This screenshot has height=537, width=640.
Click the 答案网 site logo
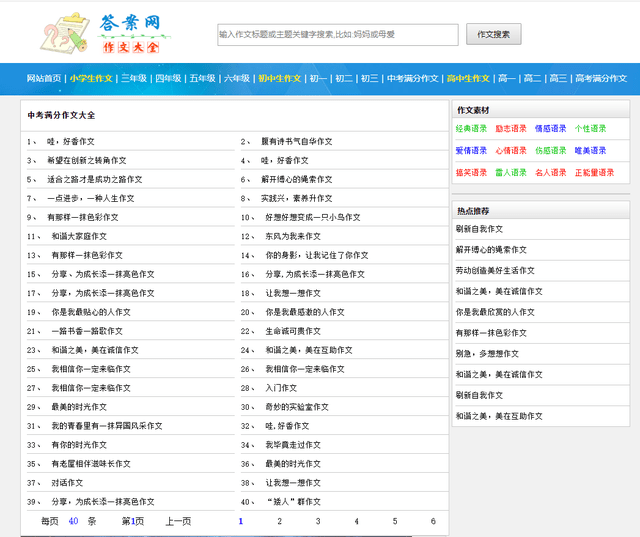pos(105,33)
